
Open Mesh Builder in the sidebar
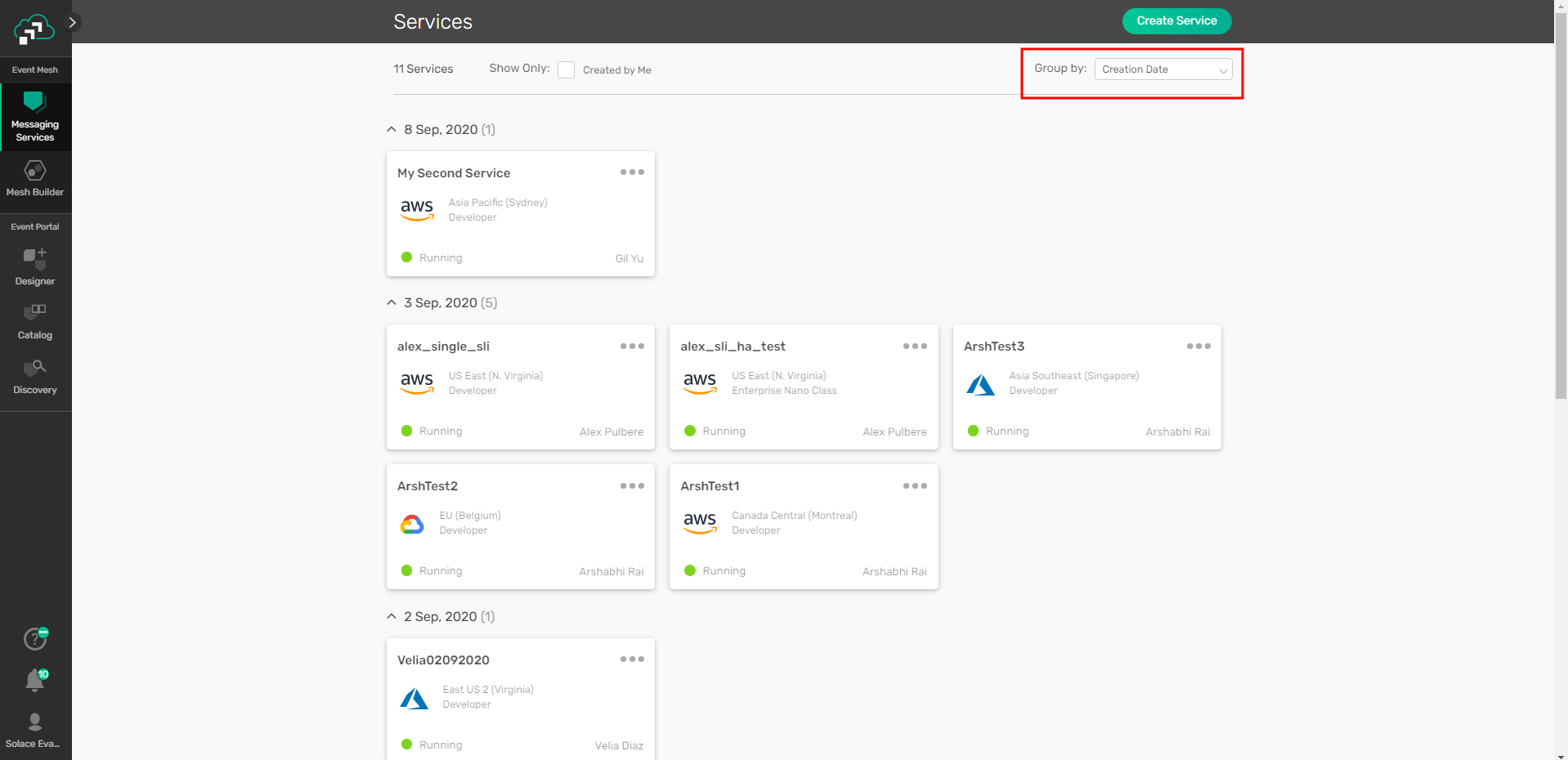(35, 178)
